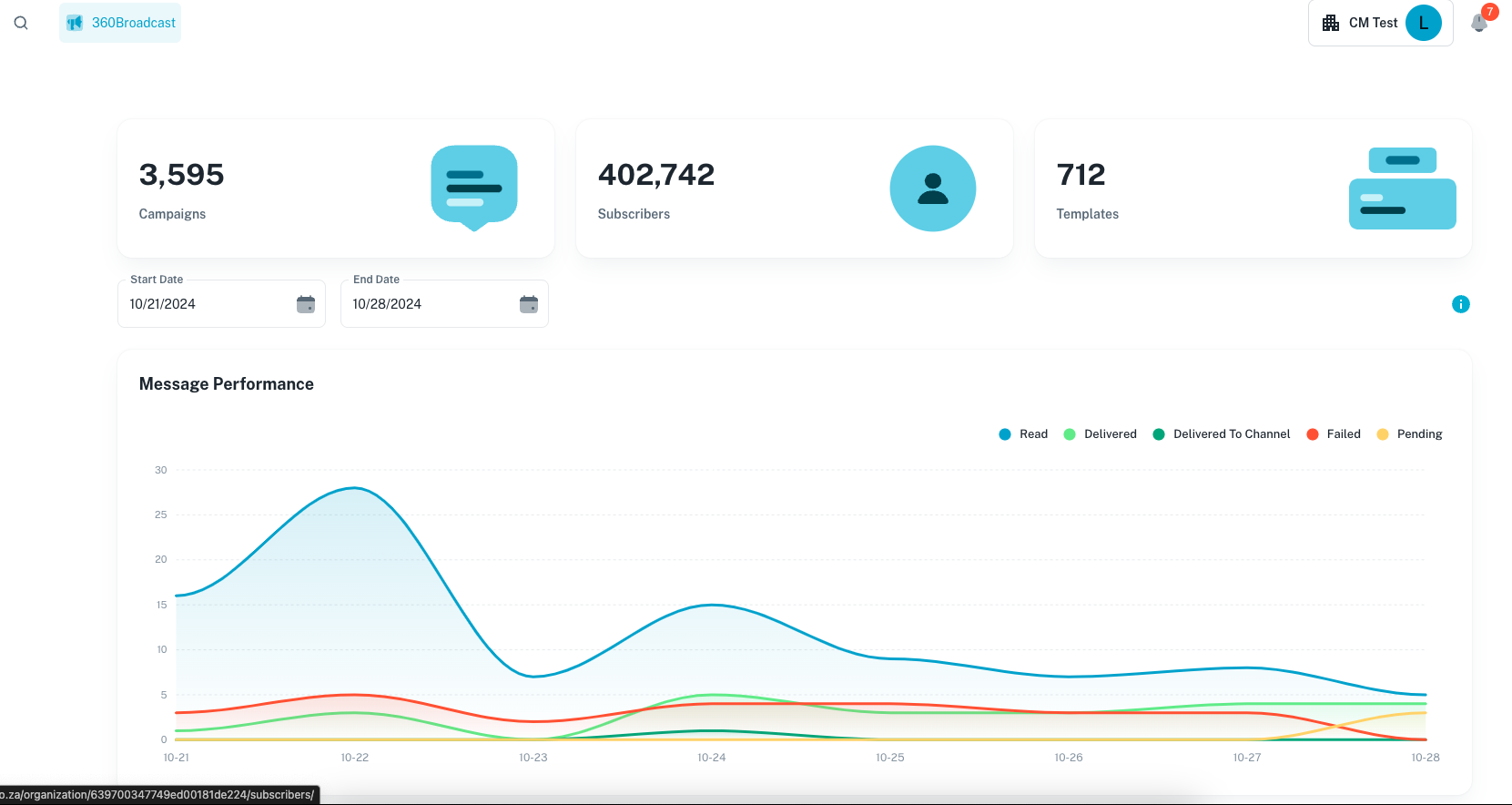Click the user avatar letter L
The image size is (1512, 805).
pos(1423,23)
